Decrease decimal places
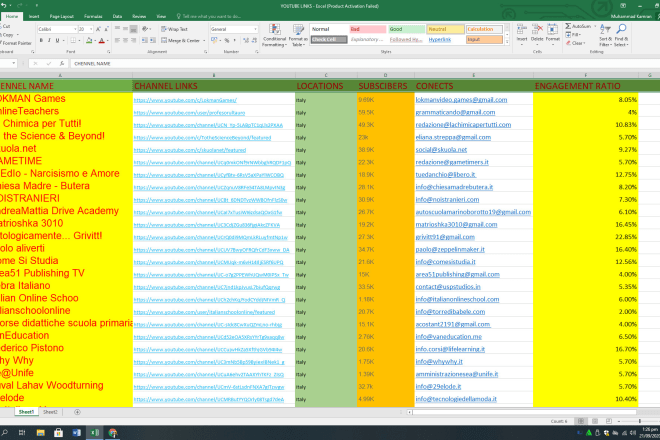 click(254, 40)
